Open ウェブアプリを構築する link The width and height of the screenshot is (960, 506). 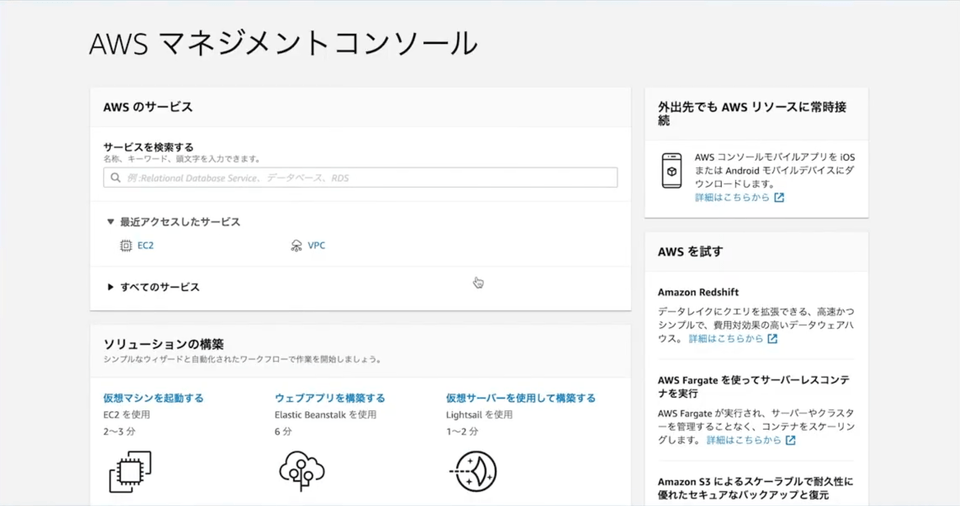330,398
